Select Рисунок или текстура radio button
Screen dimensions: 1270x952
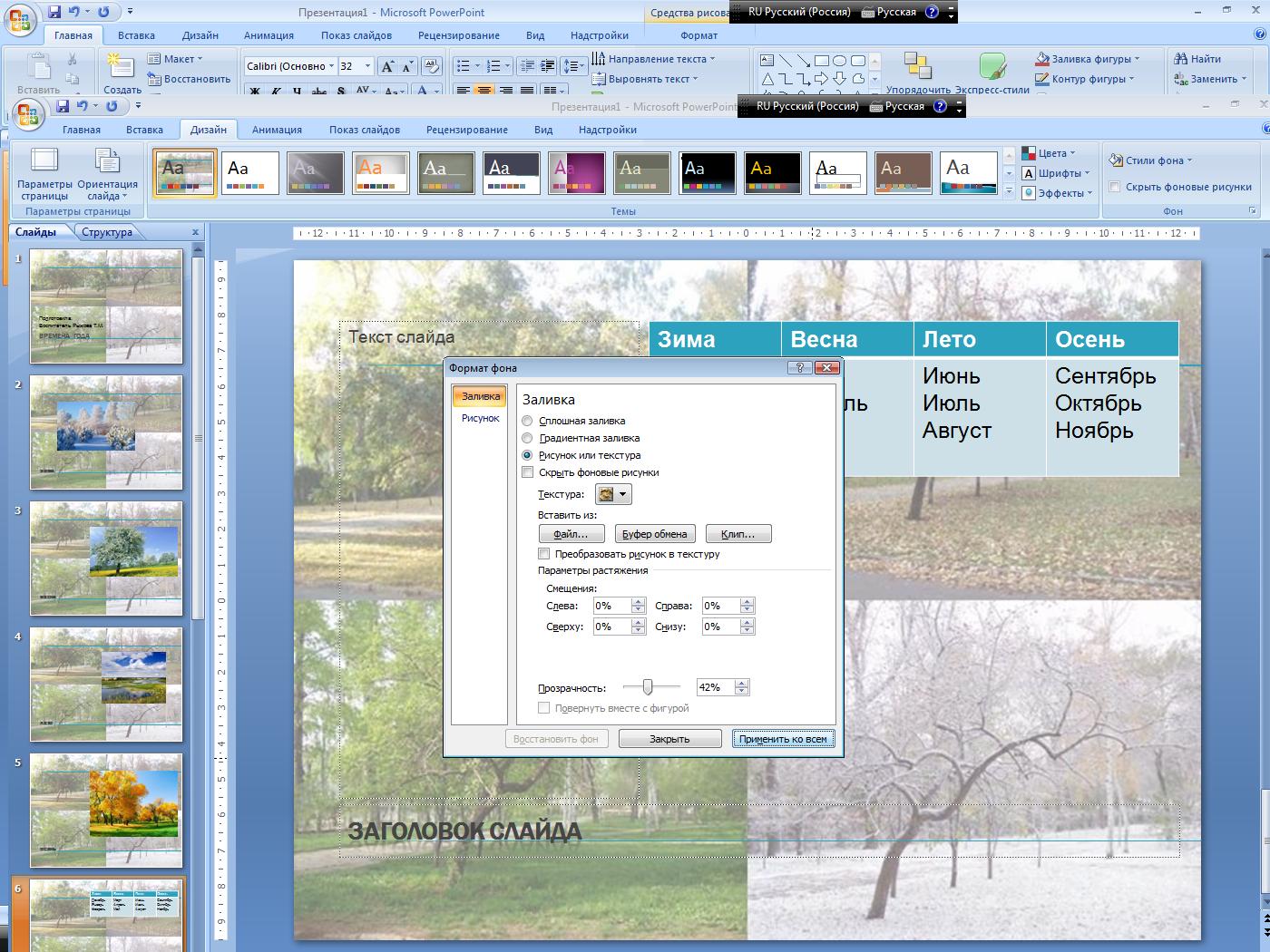[x=527, y=455]
